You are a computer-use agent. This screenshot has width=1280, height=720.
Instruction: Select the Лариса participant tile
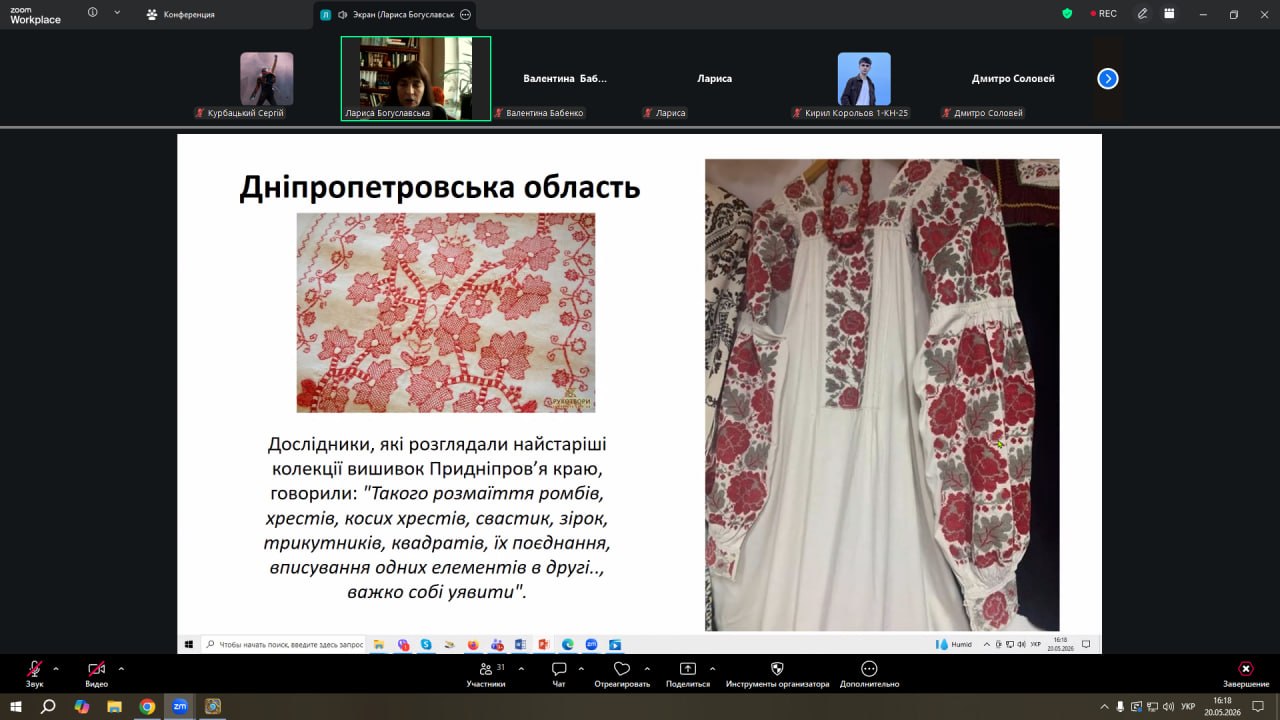(x=714, y=79)
